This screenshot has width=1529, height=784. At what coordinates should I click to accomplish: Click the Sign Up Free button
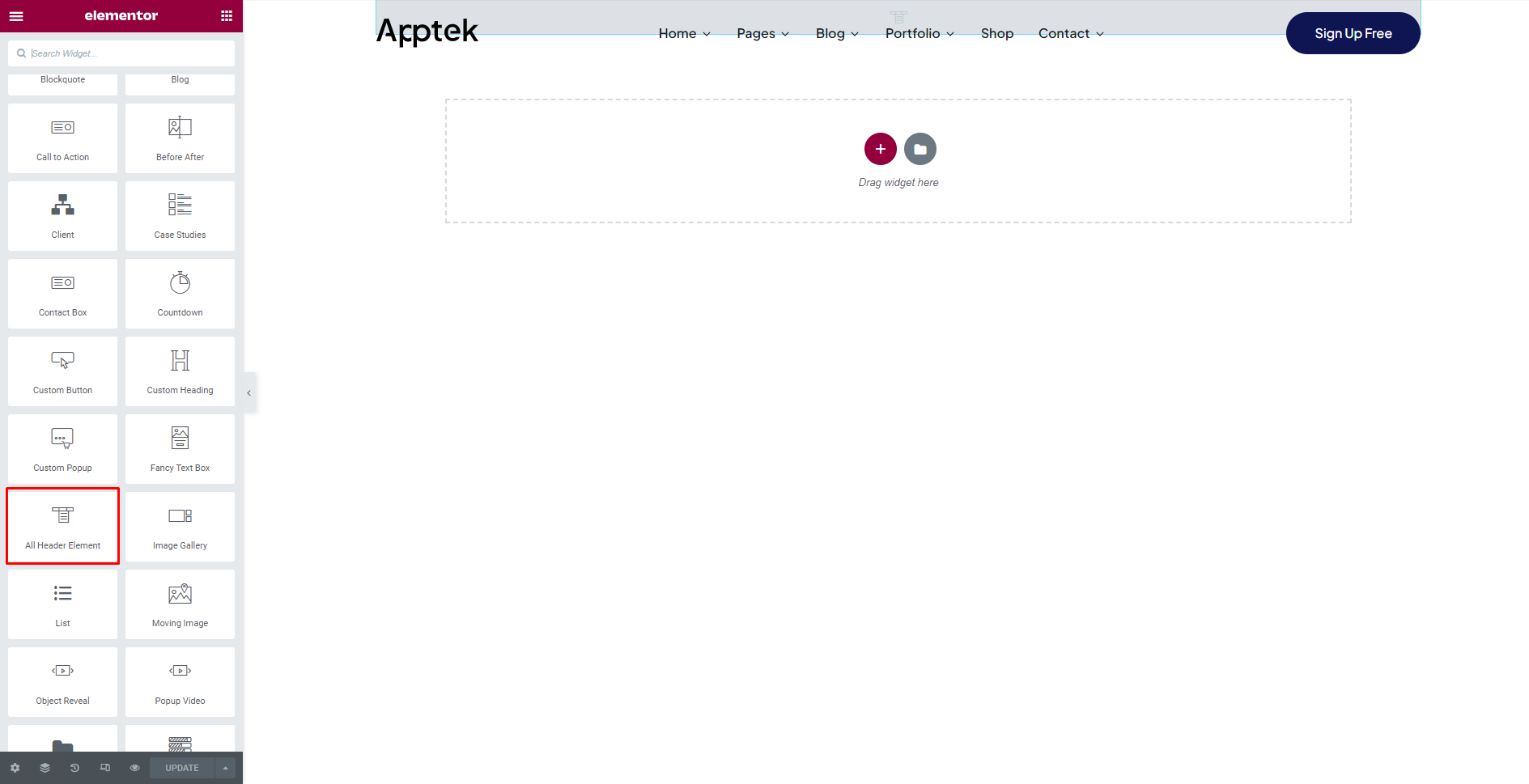(1353, 33)
